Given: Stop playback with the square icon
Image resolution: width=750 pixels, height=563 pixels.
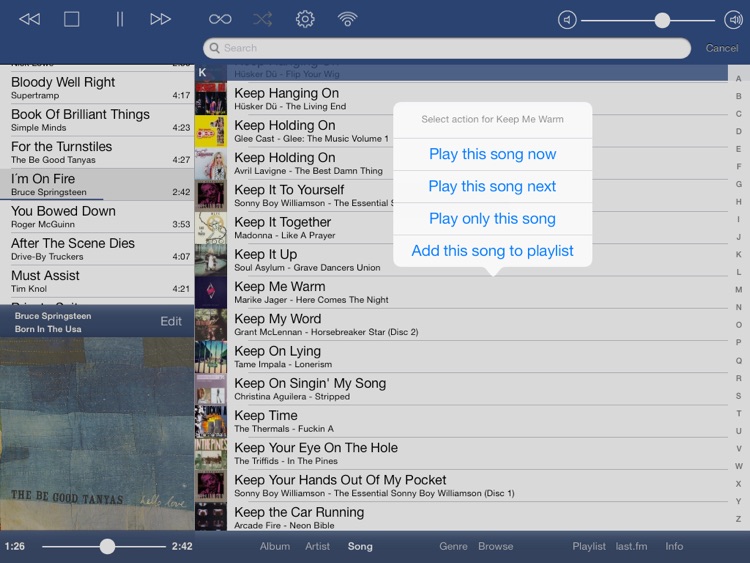Looking at the screenshot, I should point(71,19).
